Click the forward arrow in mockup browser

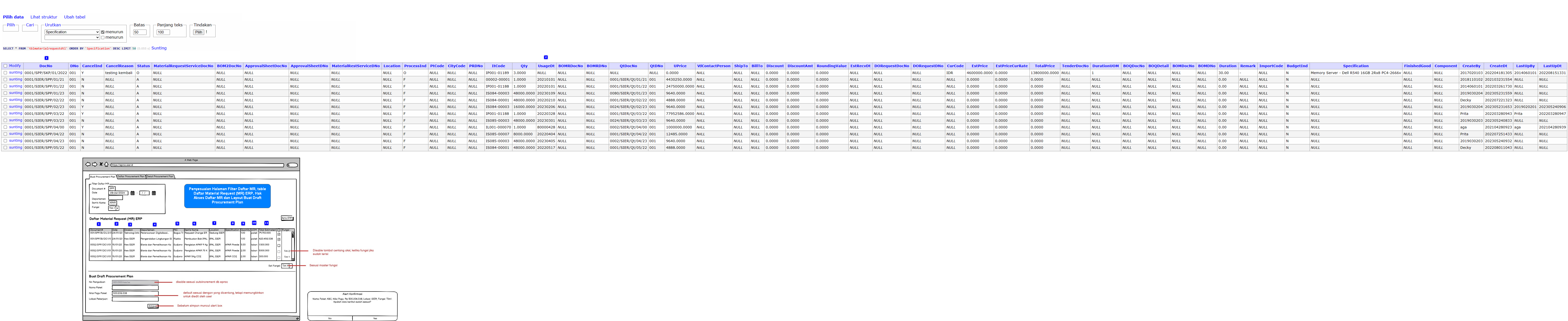(94, 164)
